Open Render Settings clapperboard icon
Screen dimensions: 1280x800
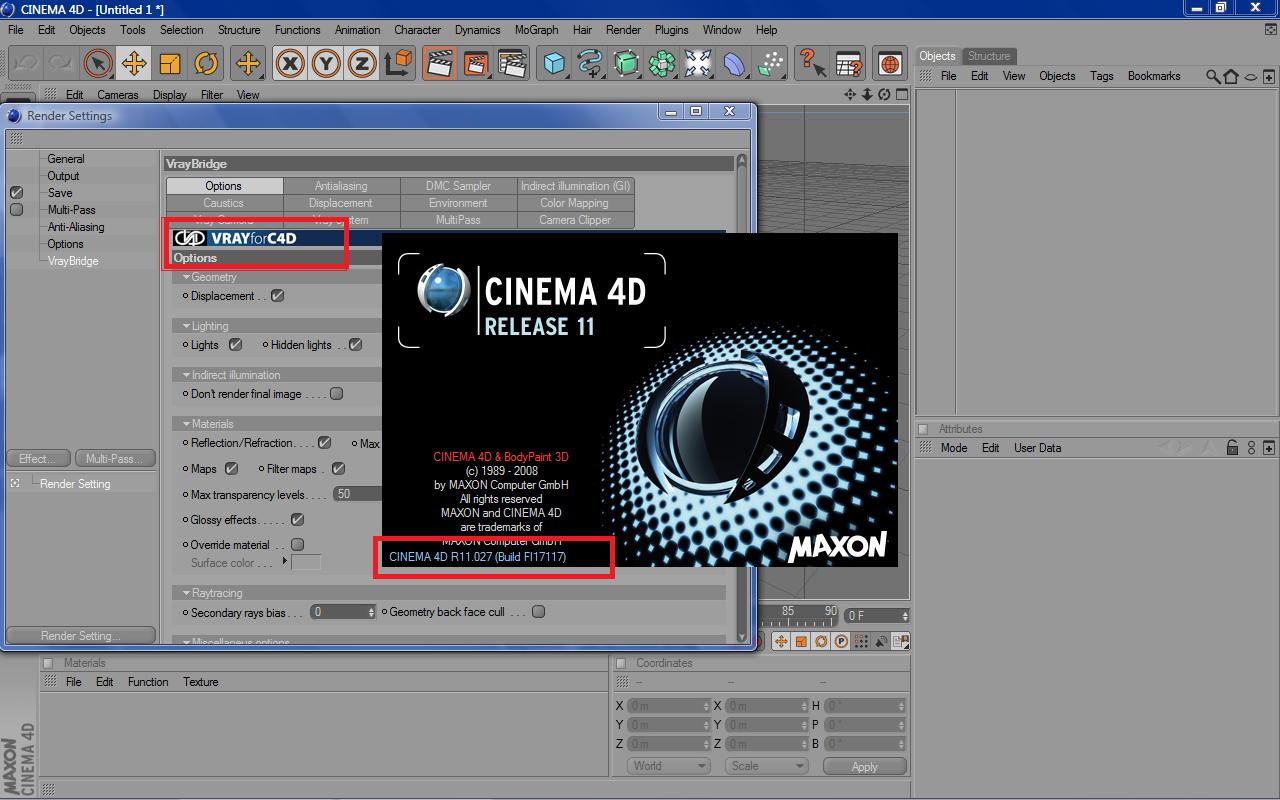pyautogui.click(x=512, y=64)
